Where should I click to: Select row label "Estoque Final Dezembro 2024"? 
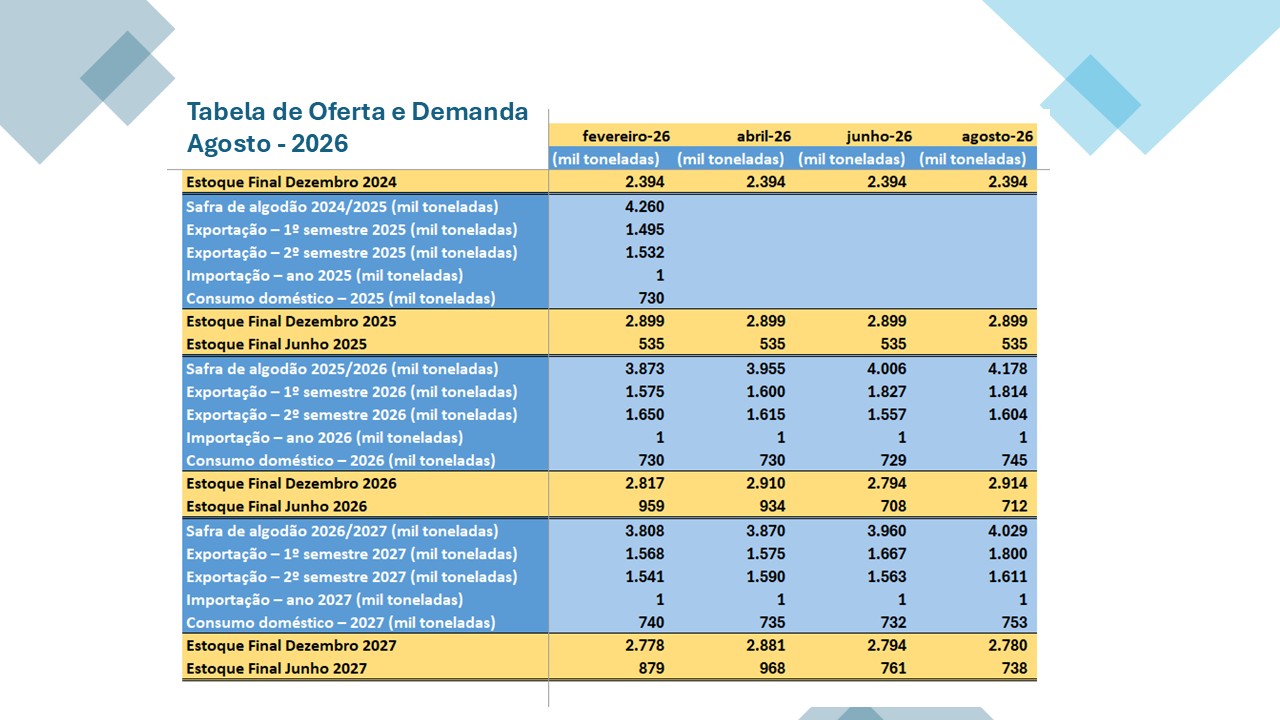pos(291,182)
